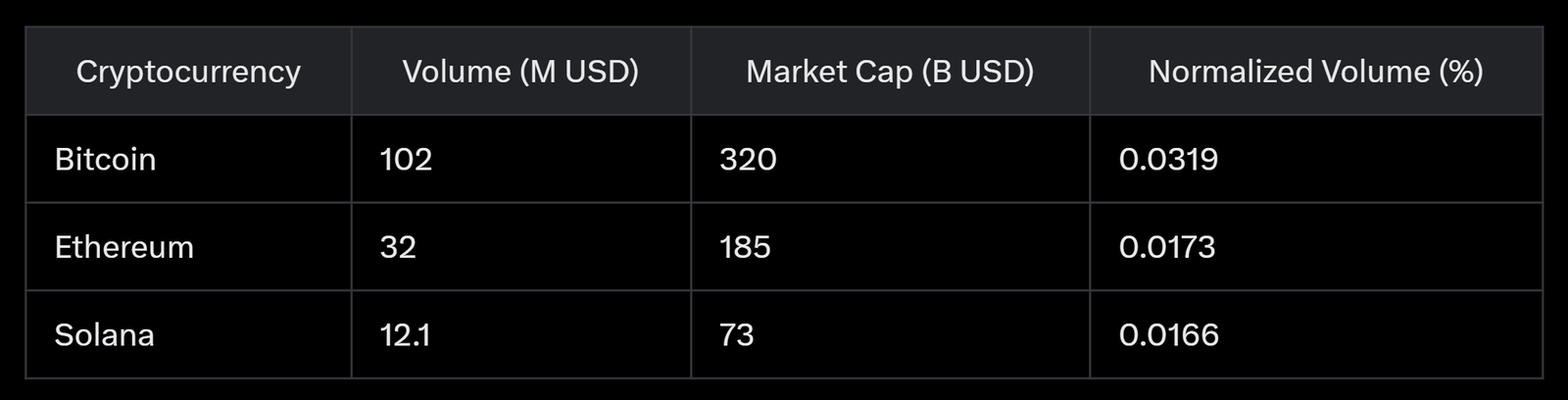Select the Solana row label
The width and height of the screenshot is (1568, 400).
104,335
